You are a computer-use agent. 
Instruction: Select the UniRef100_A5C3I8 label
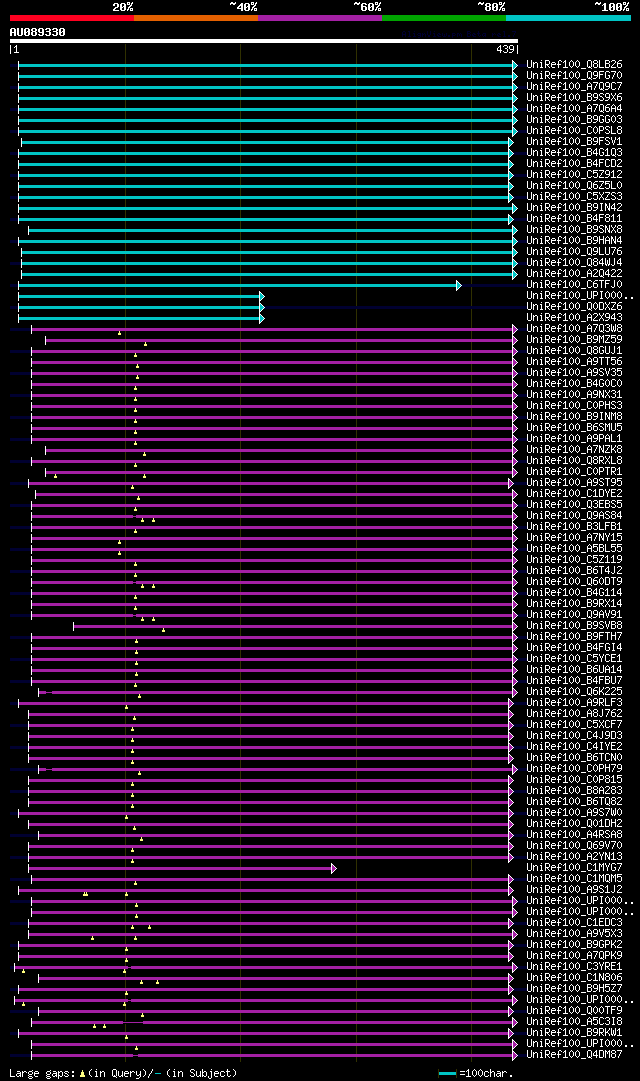[574, 1023]
